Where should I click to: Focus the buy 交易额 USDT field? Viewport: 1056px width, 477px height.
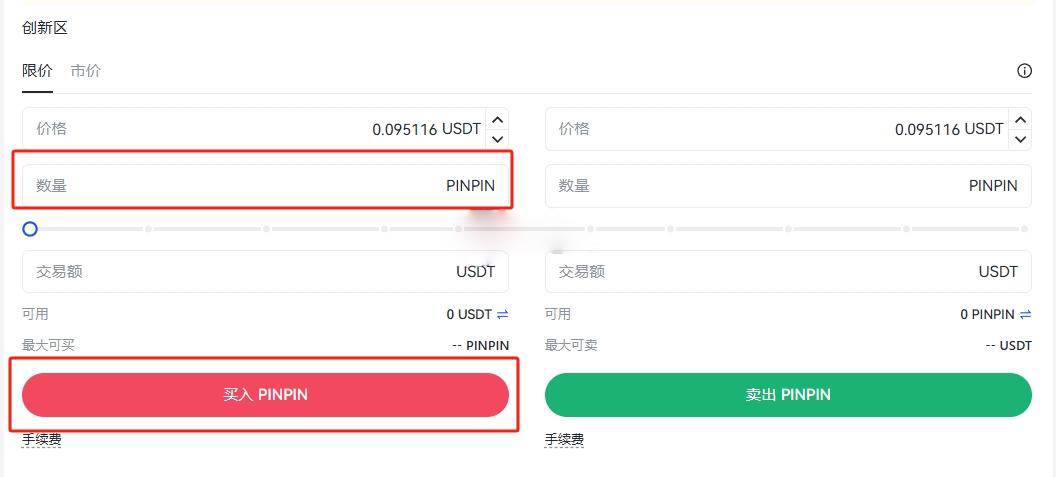[x=265, y=272]
